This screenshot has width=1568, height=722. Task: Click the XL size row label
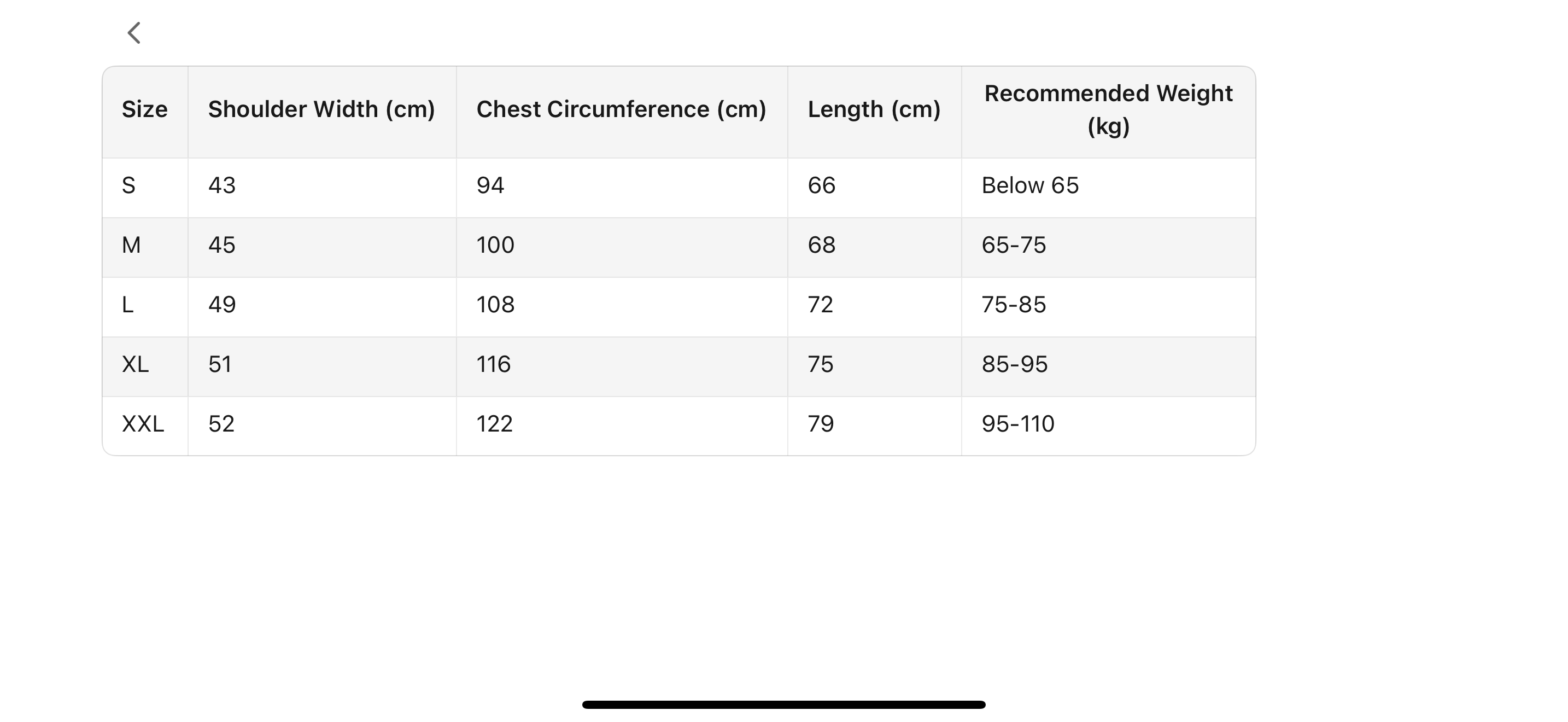point(135,365)
